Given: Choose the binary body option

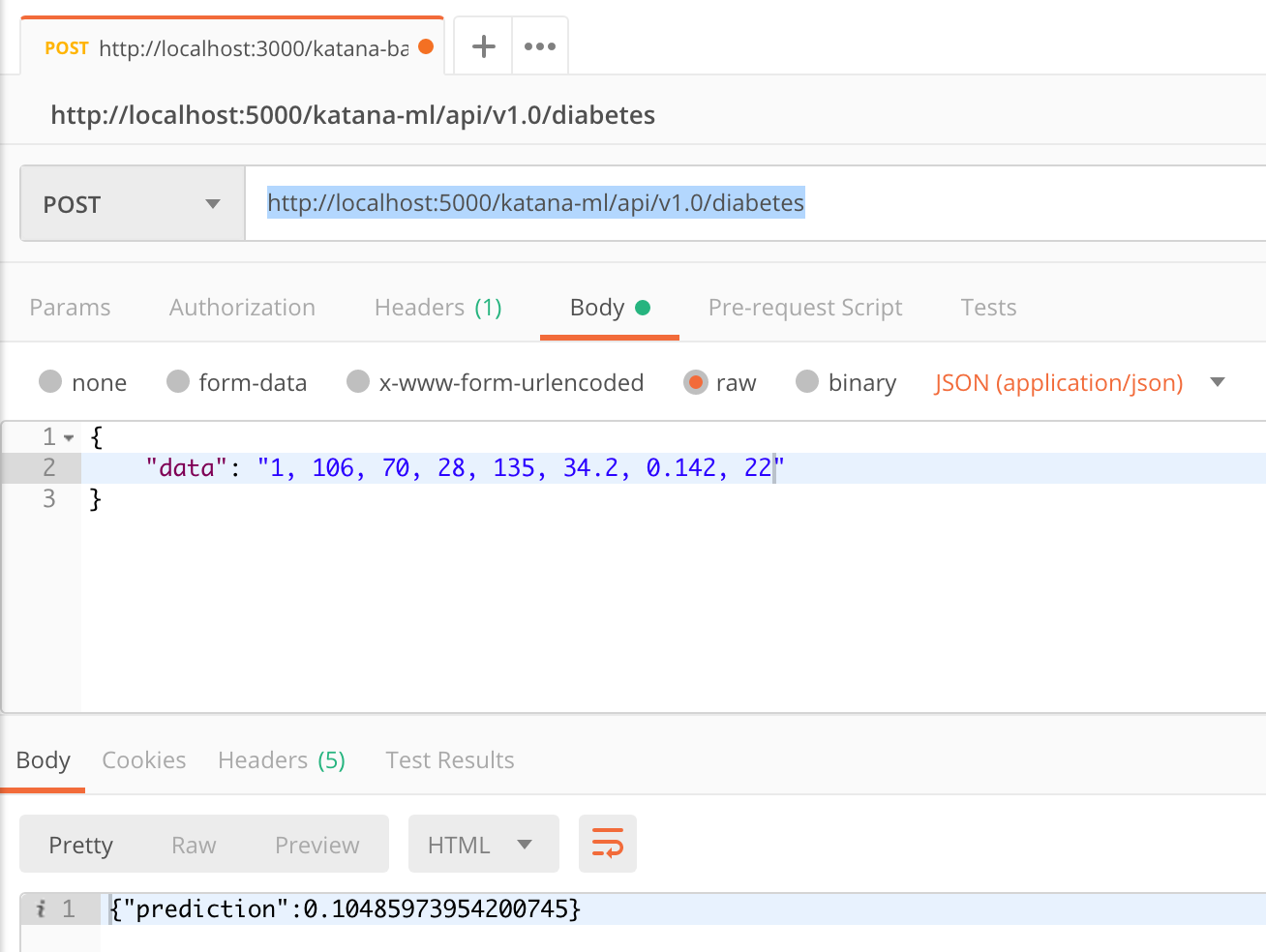Looking at the screenshot, I should click(x=807, y=382).
